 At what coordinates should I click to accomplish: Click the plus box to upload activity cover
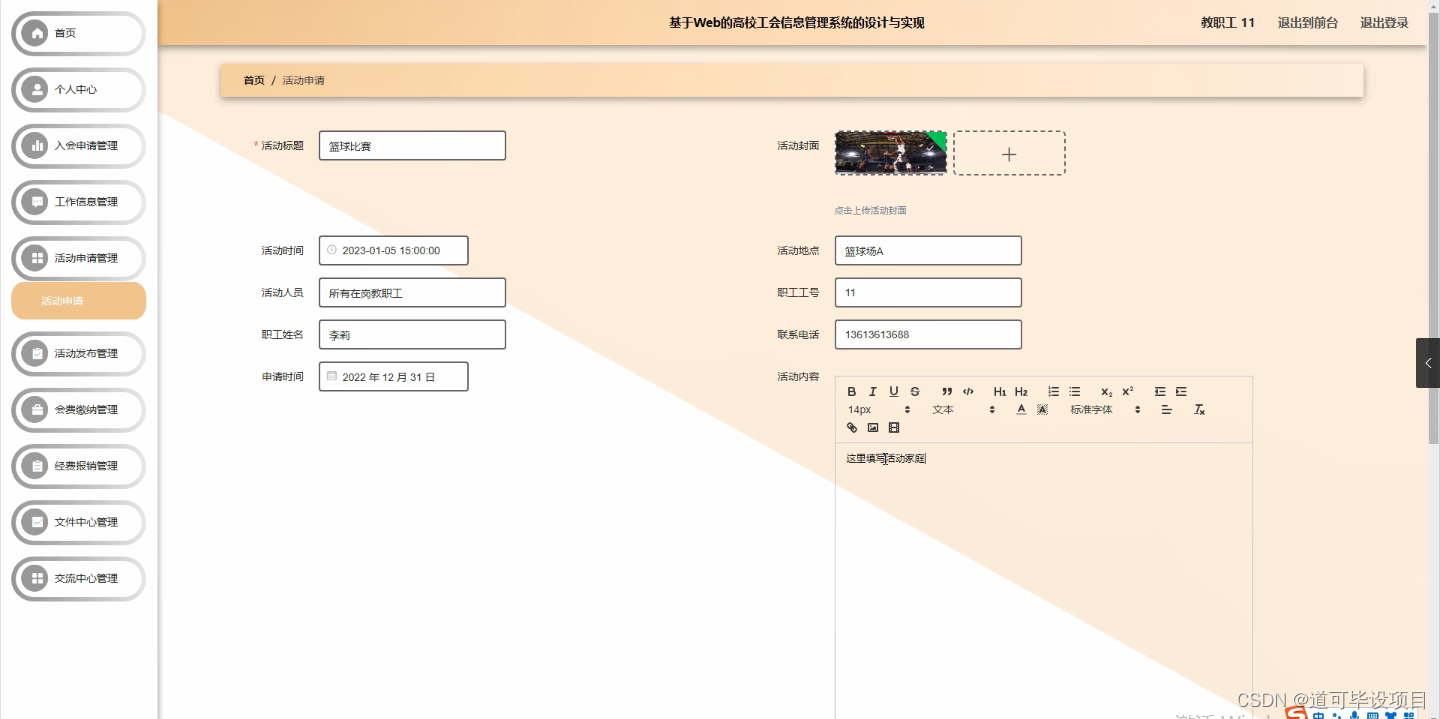(x=1009, y=152)
